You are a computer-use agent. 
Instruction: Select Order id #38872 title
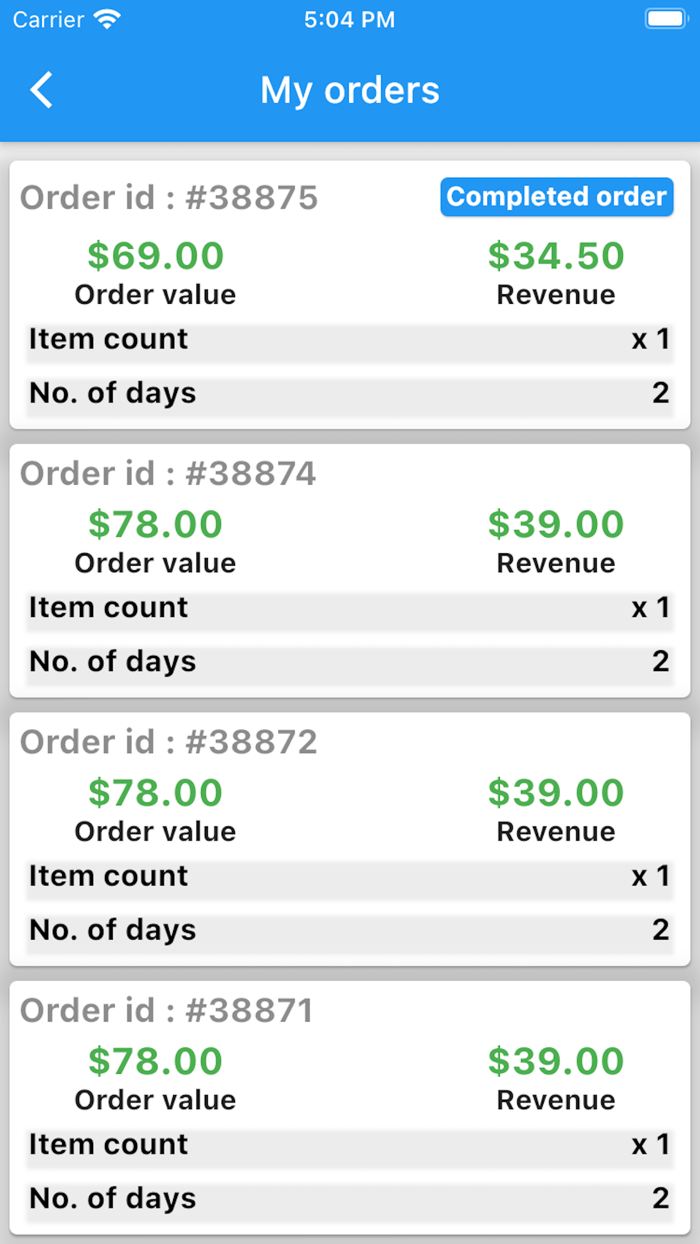point(168,742)
